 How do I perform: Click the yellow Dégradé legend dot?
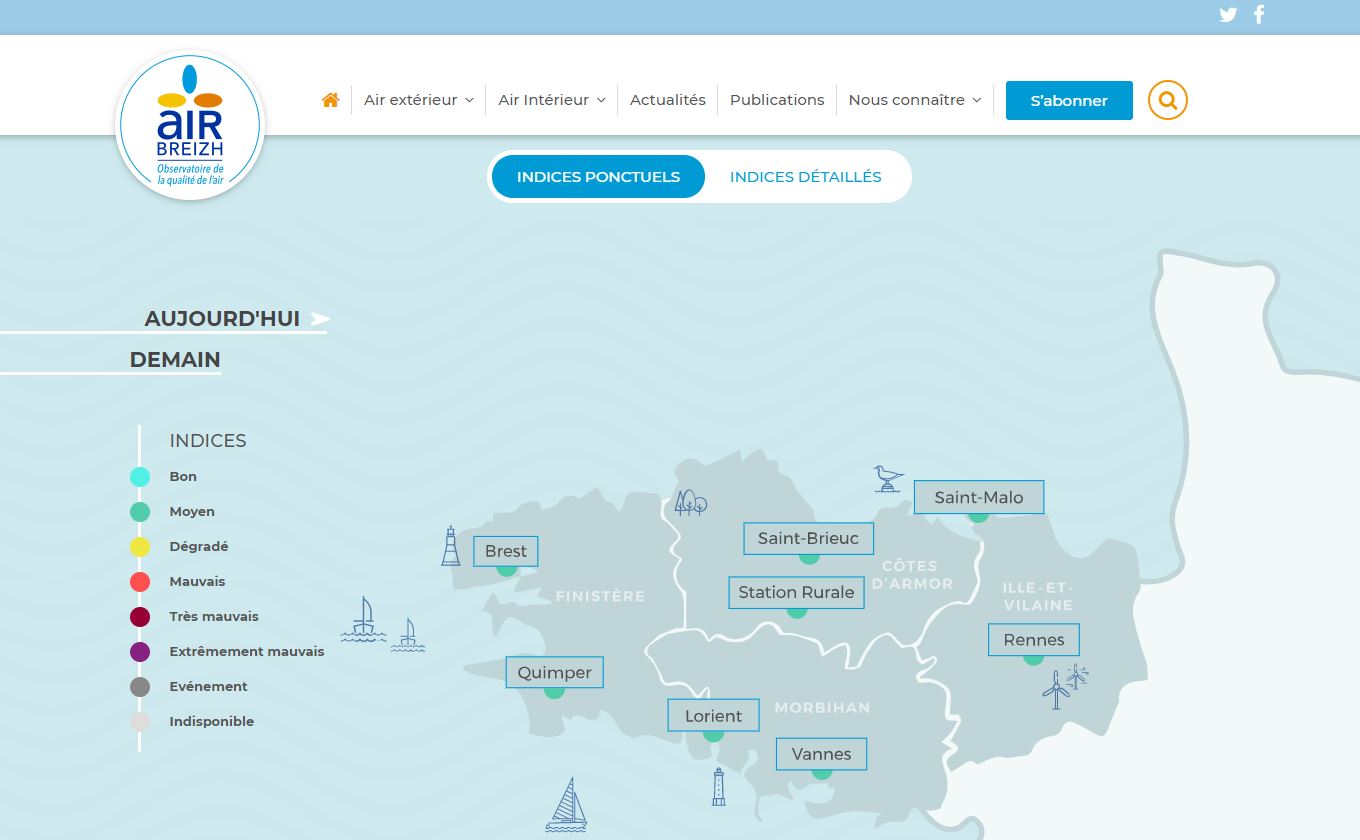140,547
